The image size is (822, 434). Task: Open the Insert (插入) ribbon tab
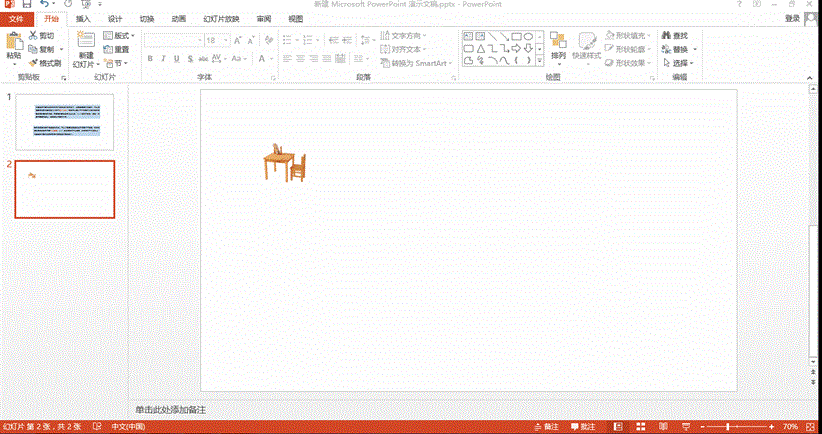(83, 19)
